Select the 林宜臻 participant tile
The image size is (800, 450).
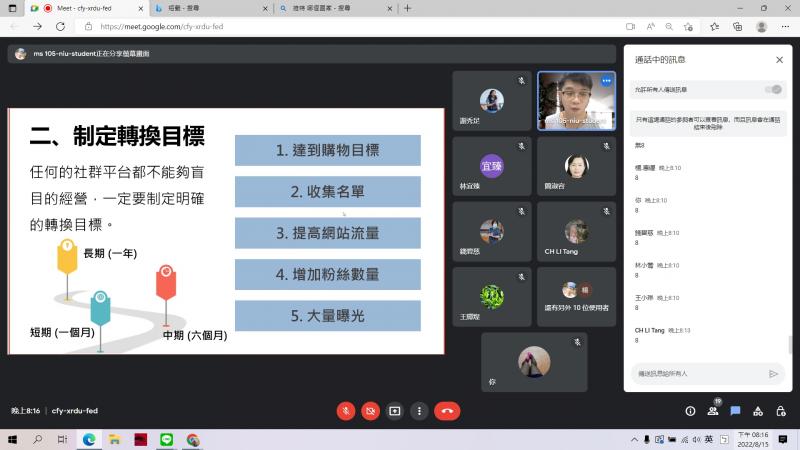coord(491,166)
